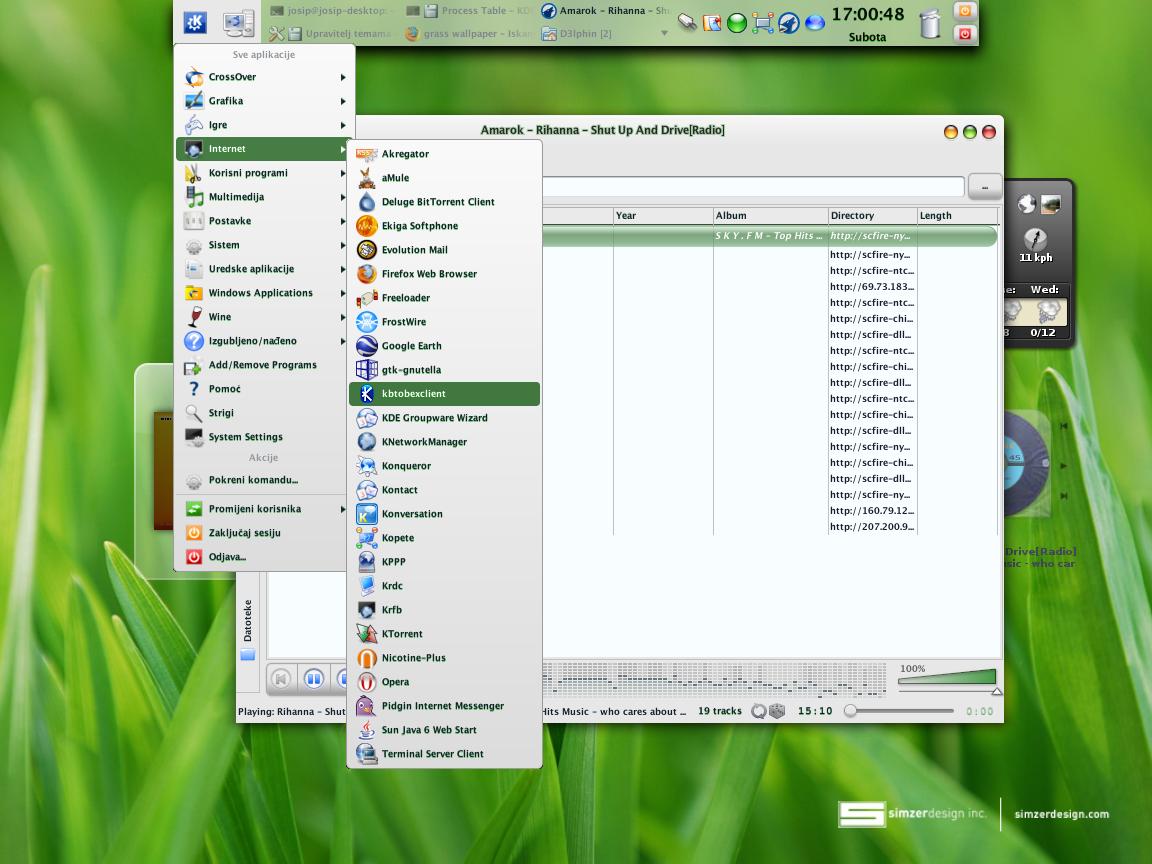Screen dimensions: 1152x864
Task: Launch KNetworkManager
Action: tap(444, 442)
